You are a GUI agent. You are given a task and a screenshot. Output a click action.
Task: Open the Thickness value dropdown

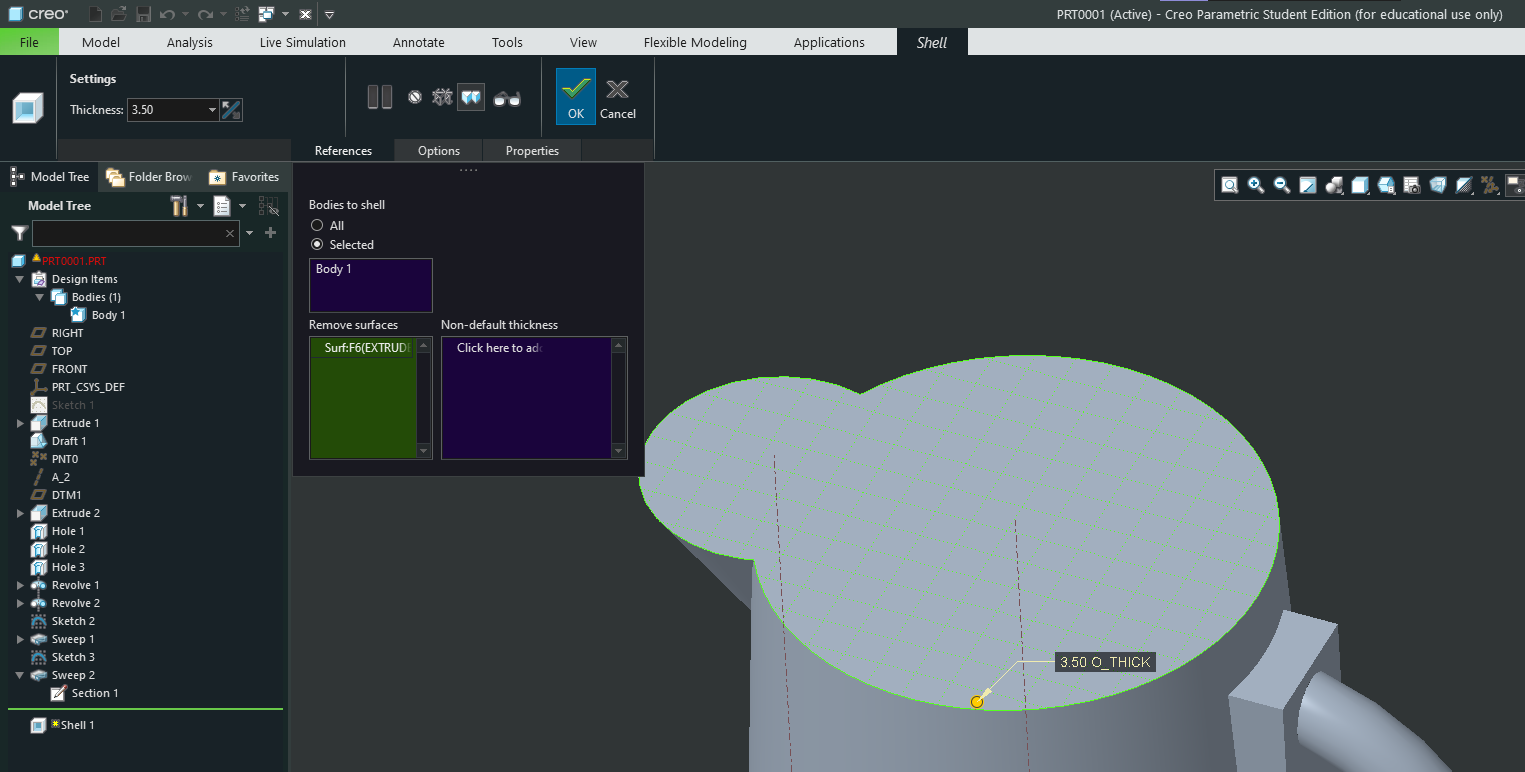[212, 110]
